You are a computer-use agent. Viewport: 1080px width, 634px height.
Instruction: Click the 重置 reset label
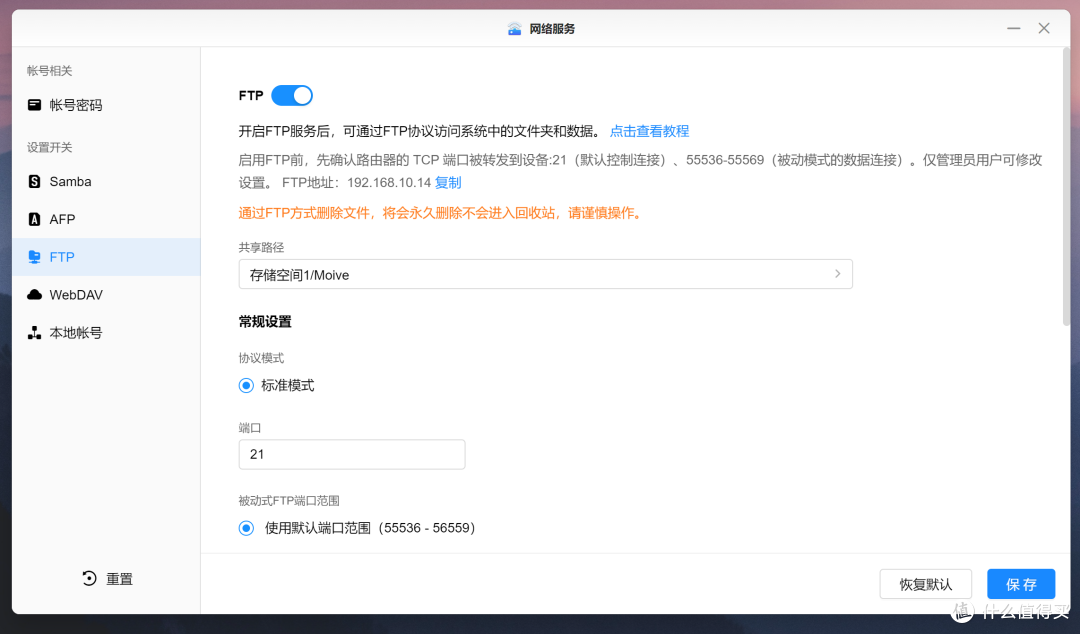point(119,579)
